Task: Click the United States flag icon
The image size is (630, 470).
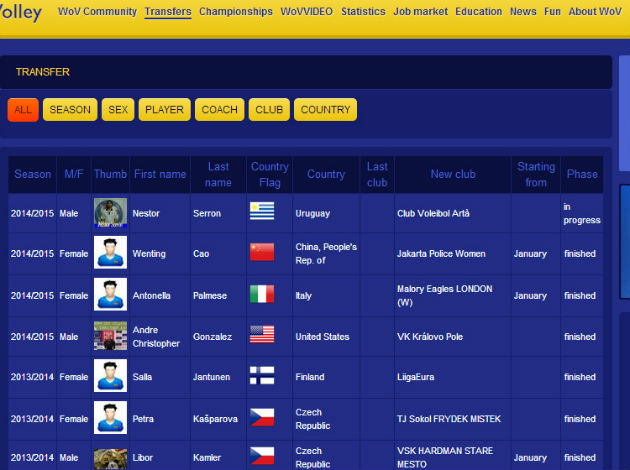Action: pos(261,335)
